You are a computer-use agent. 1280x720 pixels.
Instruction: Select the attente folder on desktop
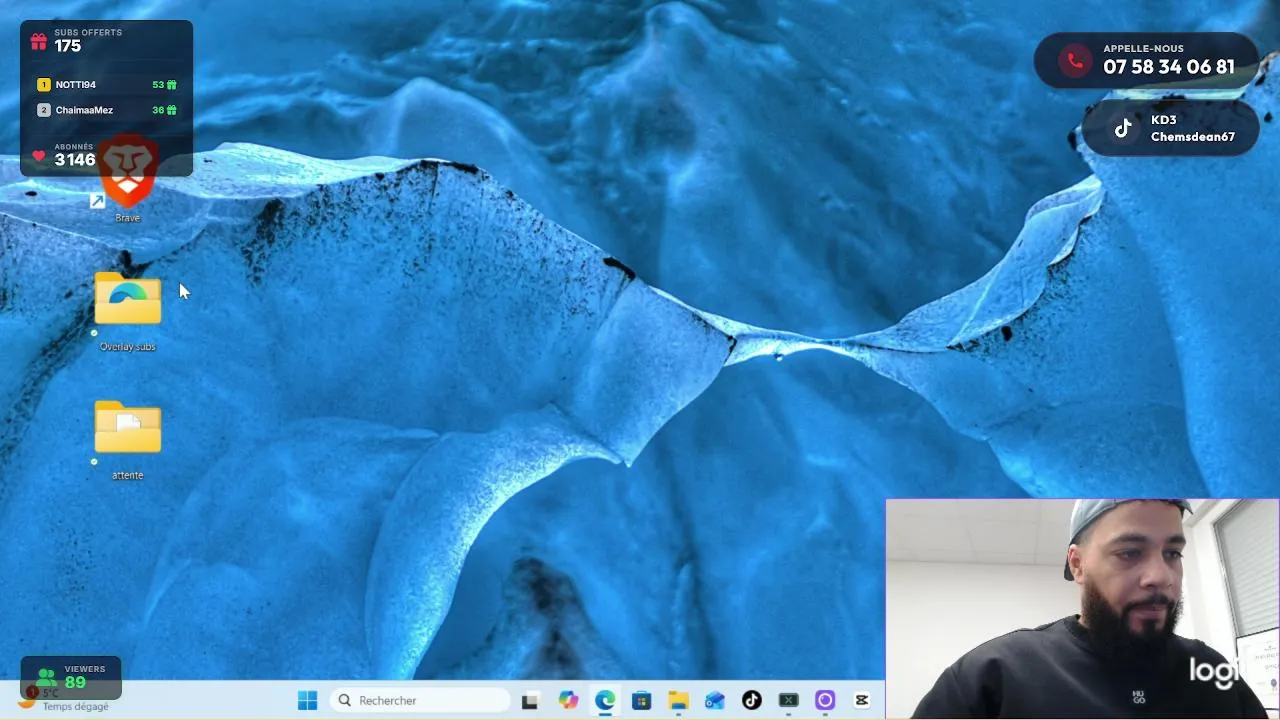tap(127, 440)
